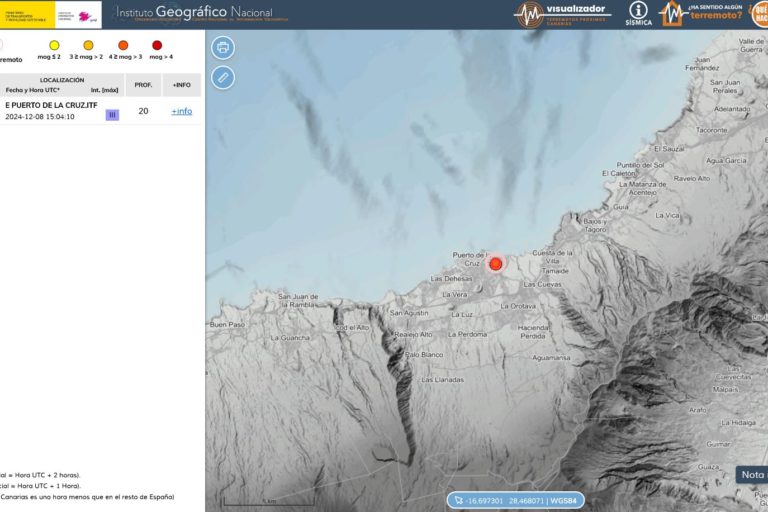Click the orange 4 ≥ mag > 3 legend circle
Image resolution: width=768 pixels, height=512 pixels.
(x=123, y=46)
